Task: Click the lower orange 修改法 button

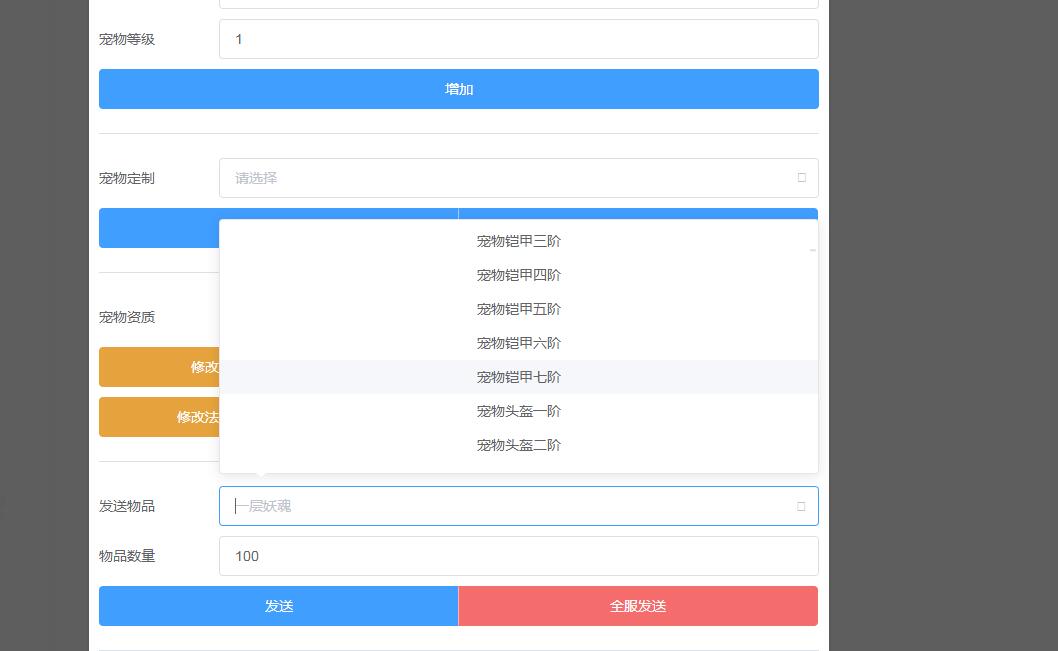Action: (160, 417)
